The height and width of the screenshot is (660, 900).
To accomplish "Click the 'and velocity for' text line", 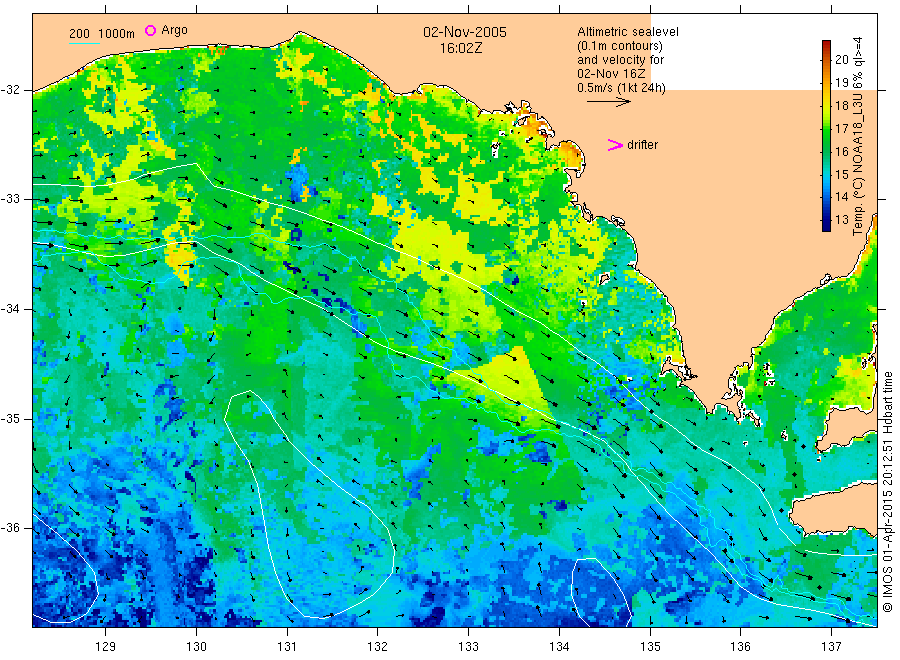I will coord(620,60).
